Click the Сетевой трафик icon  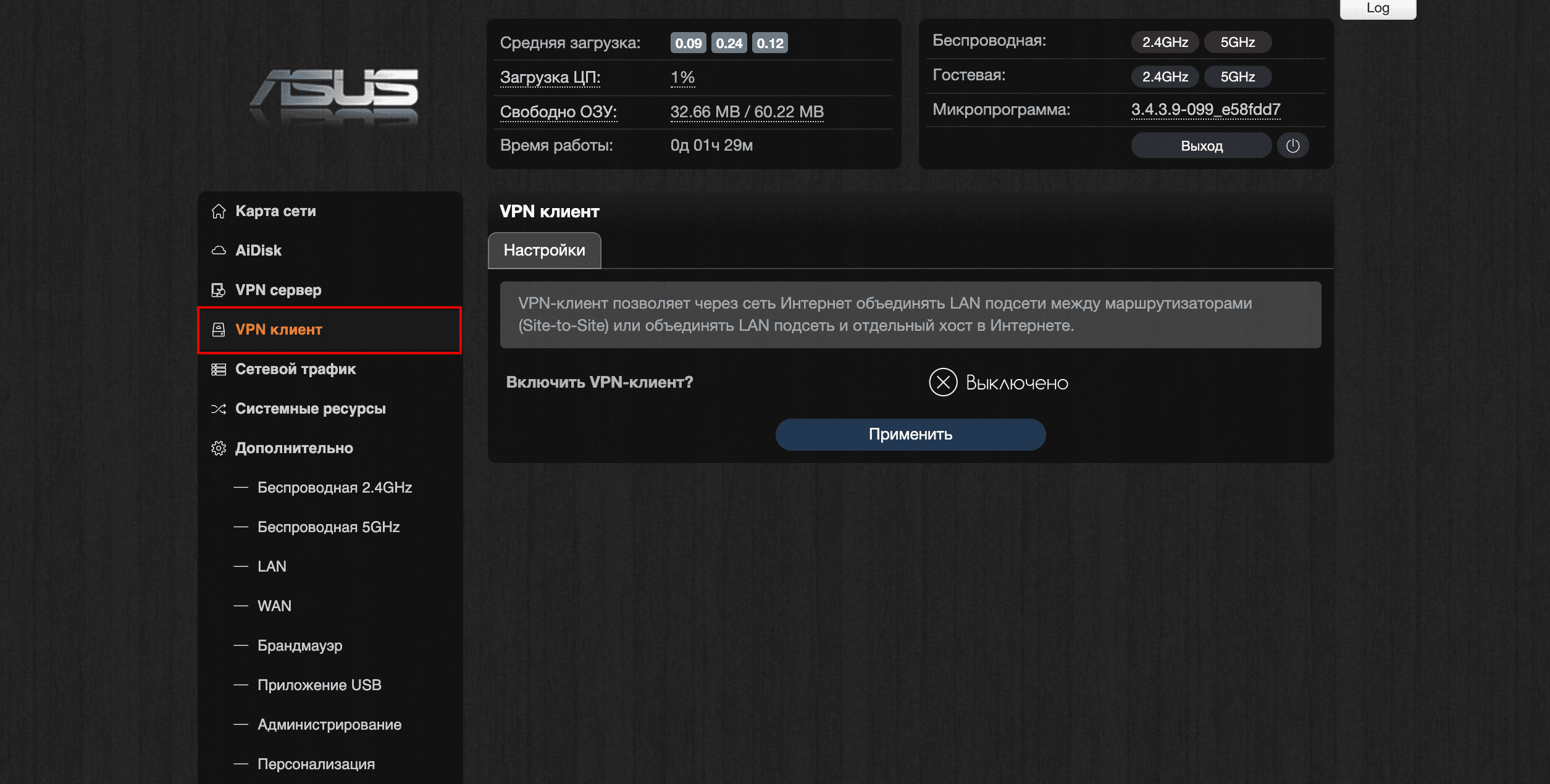click(x=219, y=369)
